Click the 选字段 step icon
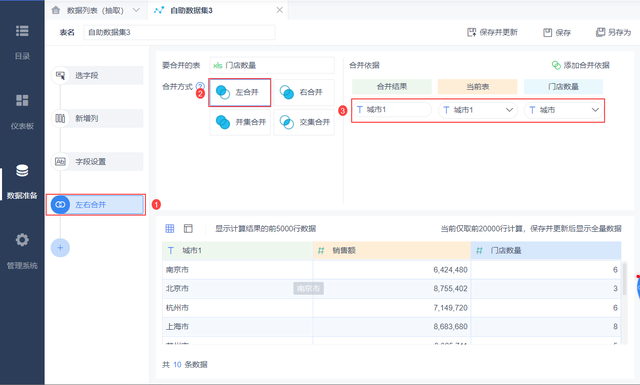 click(x=60, y=76)
